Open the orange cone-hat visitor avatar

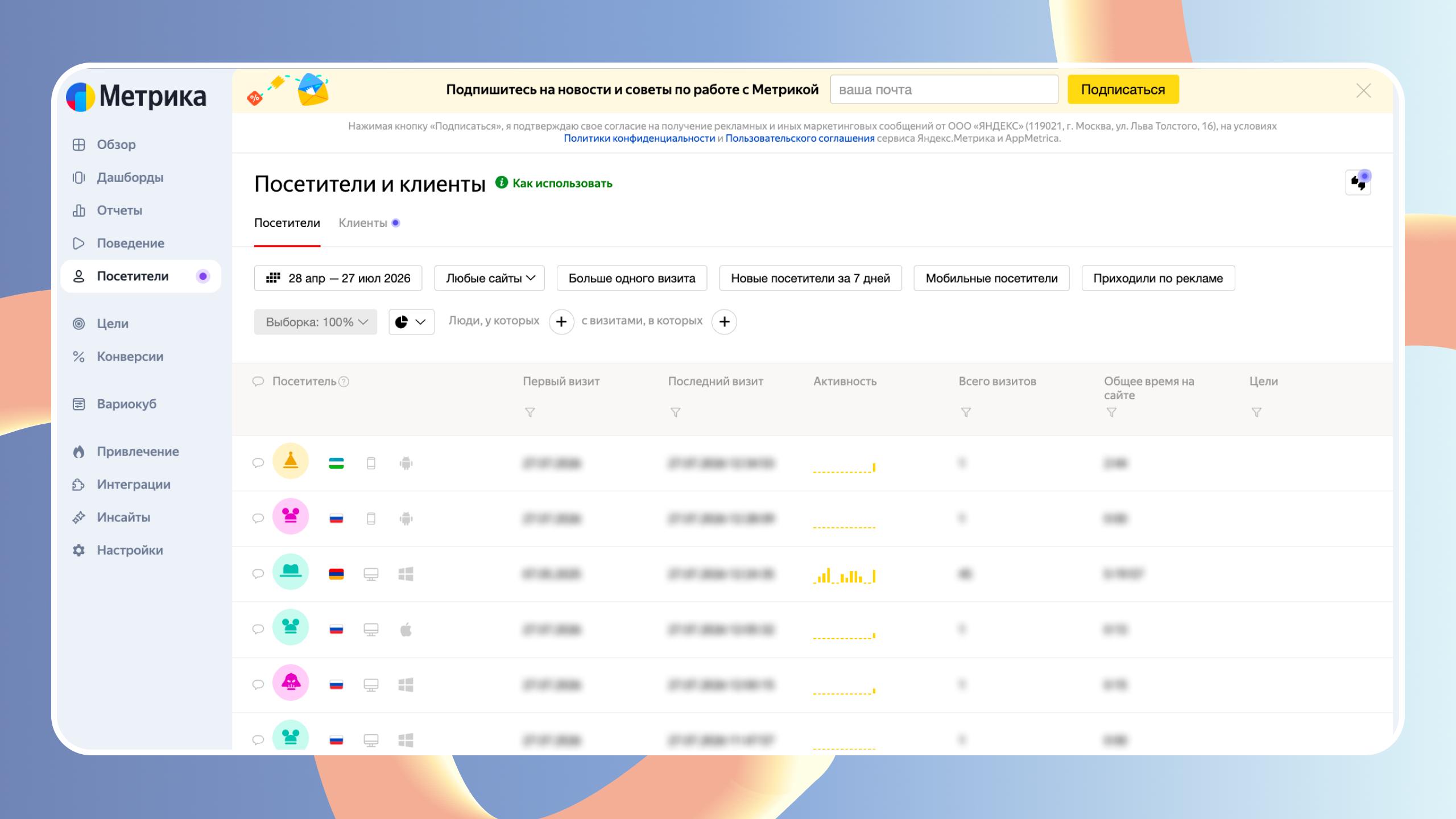click(291, 461)
